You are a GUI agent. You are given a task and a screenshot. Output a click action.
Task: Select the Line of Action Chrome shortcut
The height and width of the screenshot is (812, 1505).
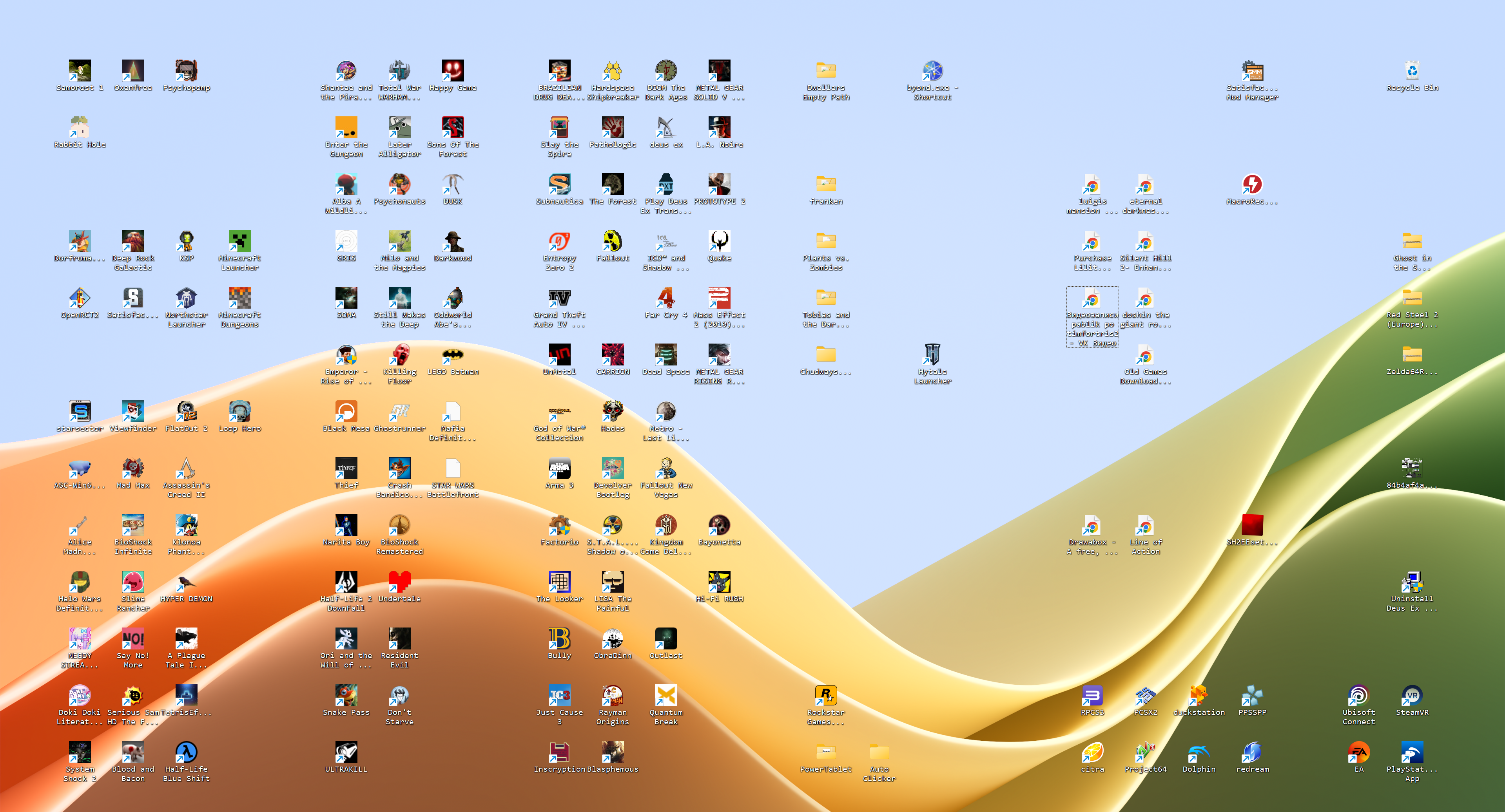pyautogui.click(x=1145, y=525)
